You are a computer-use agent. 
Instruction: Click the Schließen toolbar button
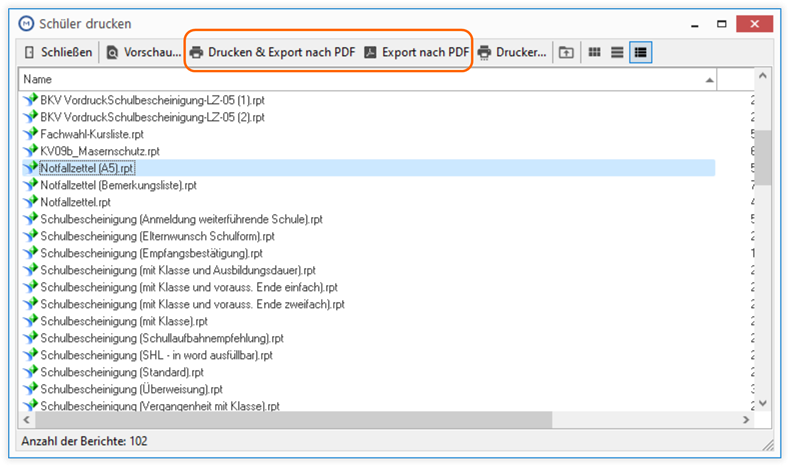coord(58,52)
